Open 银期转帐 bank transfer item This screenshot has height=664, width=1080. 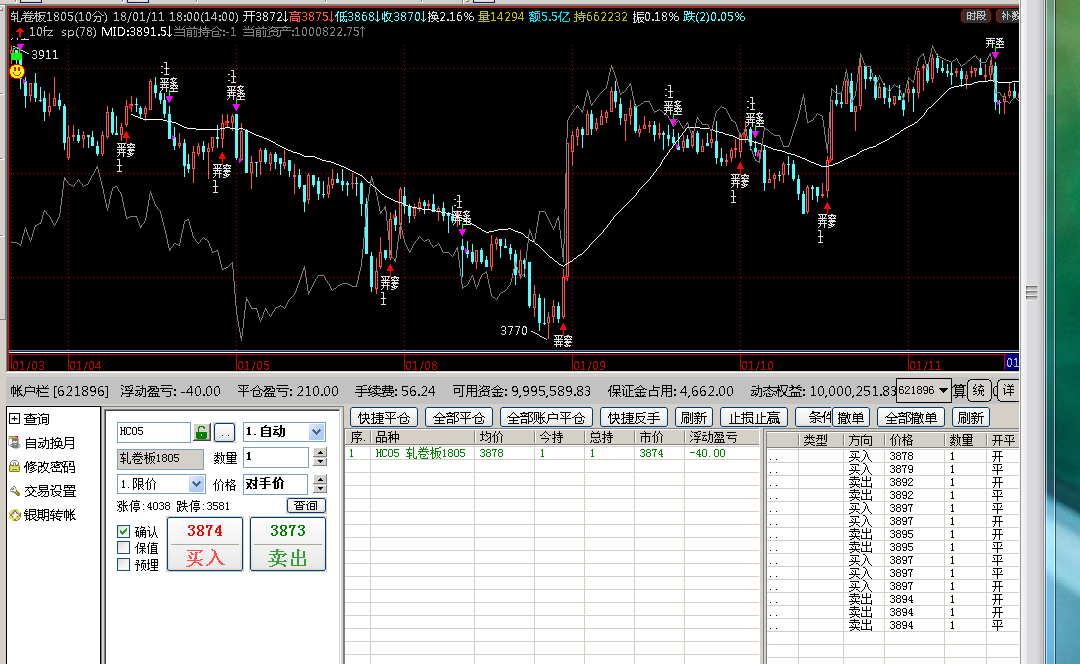coord(49,515)
